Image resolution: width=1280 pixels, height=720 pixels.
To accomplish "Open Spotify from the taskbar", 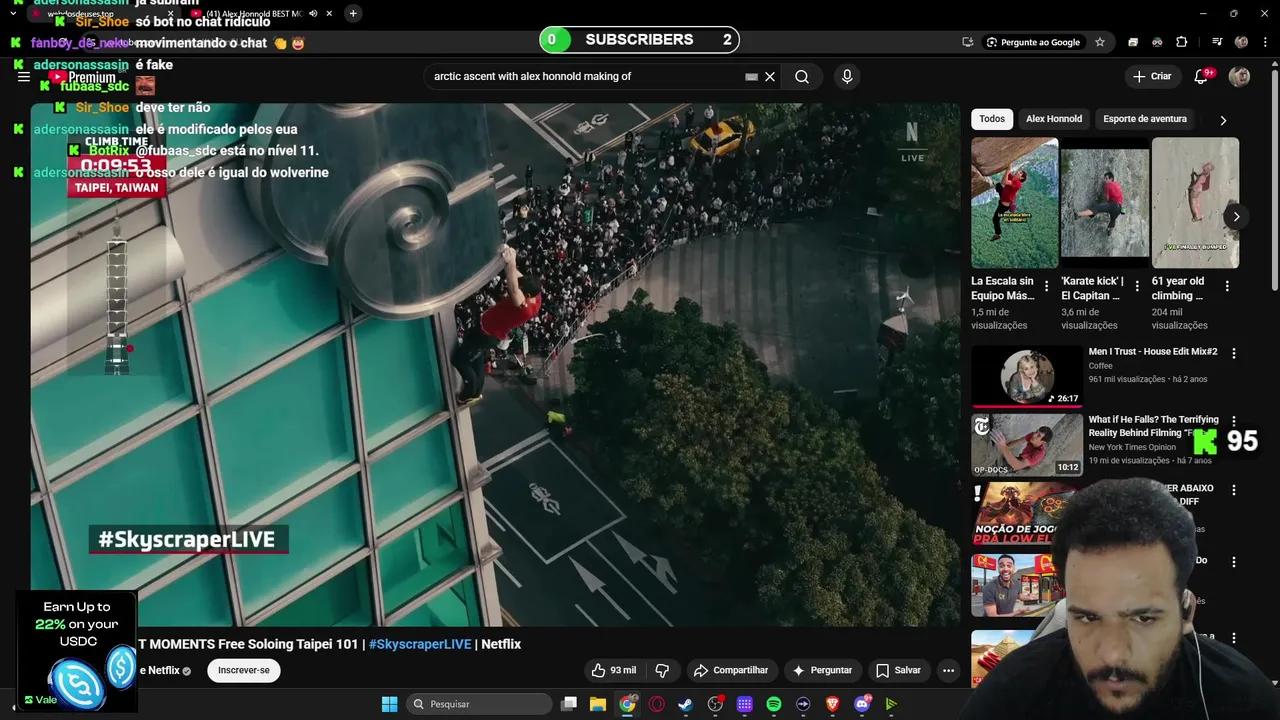I will point(774,704).
